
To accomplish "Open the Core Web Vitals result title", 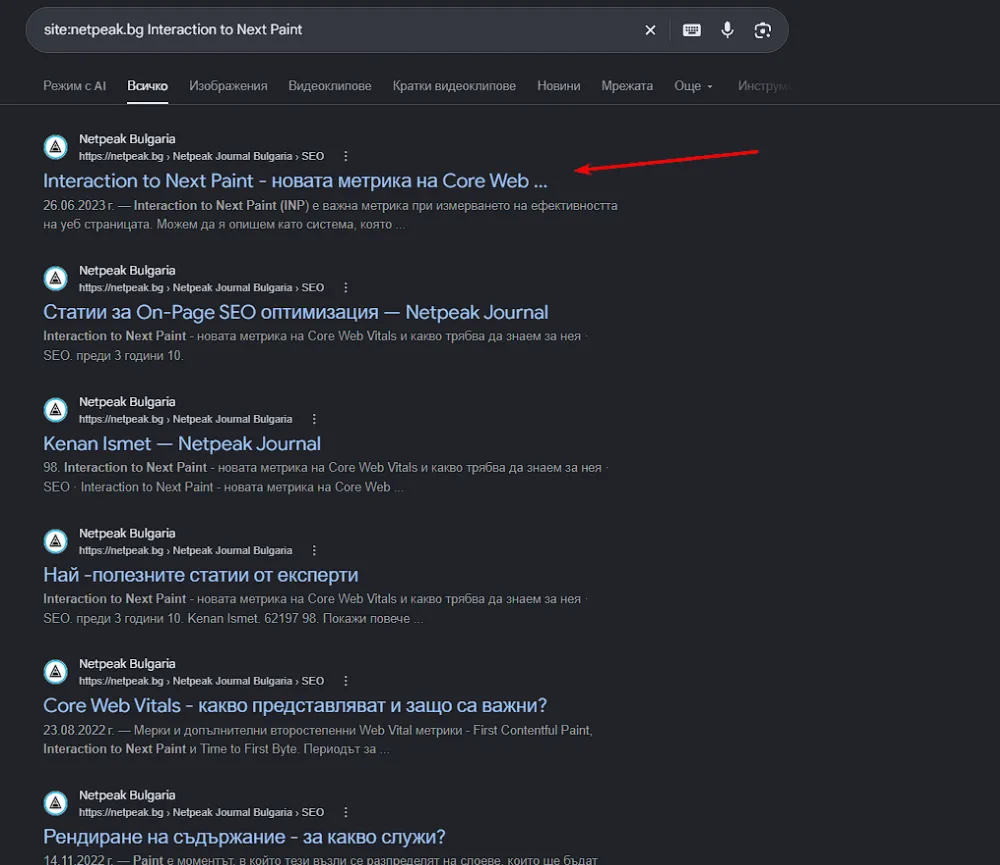I will click(x=295, y=706).
